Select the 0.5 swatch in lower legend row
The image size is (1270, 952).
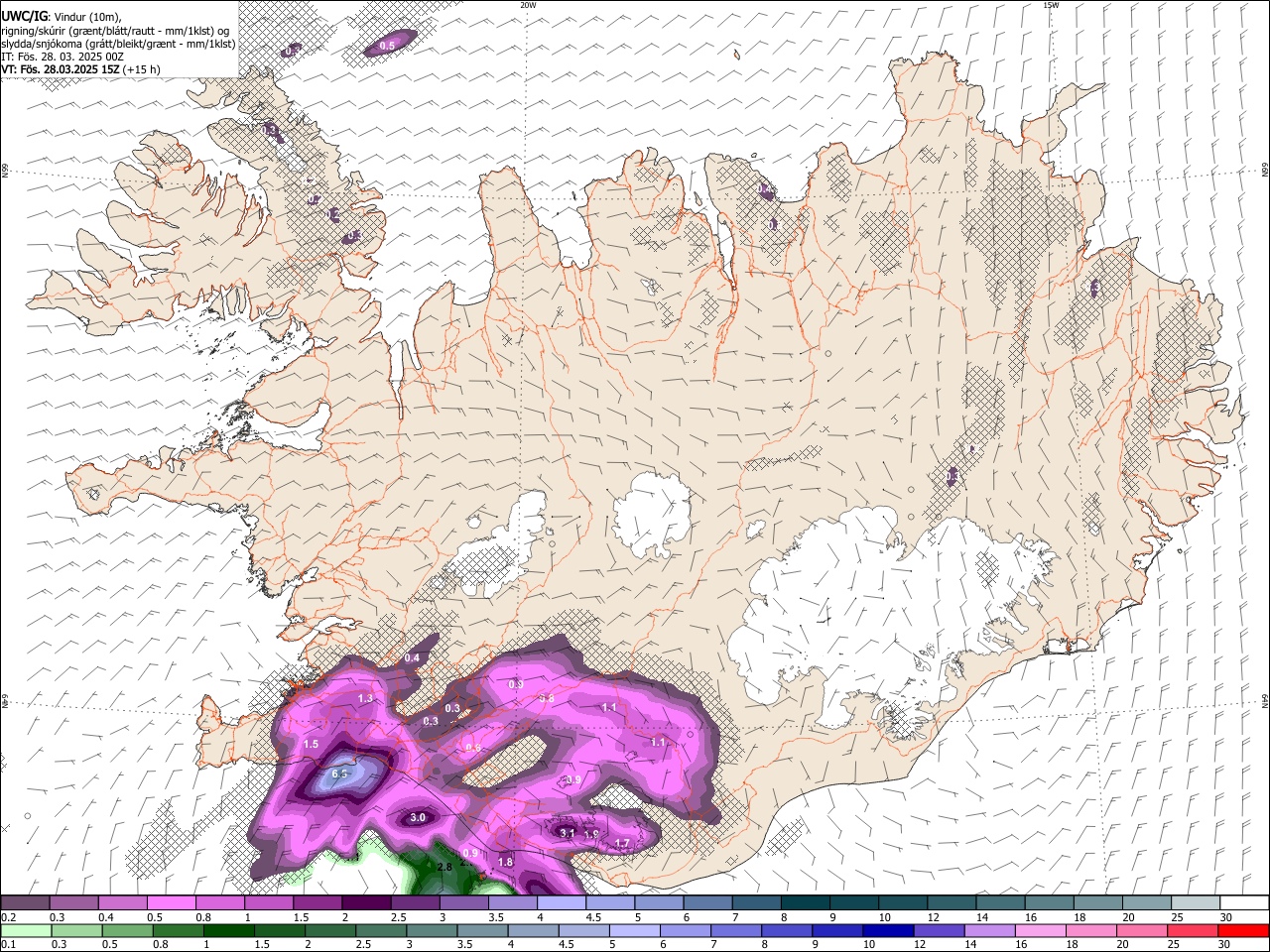tap(127, 930)
